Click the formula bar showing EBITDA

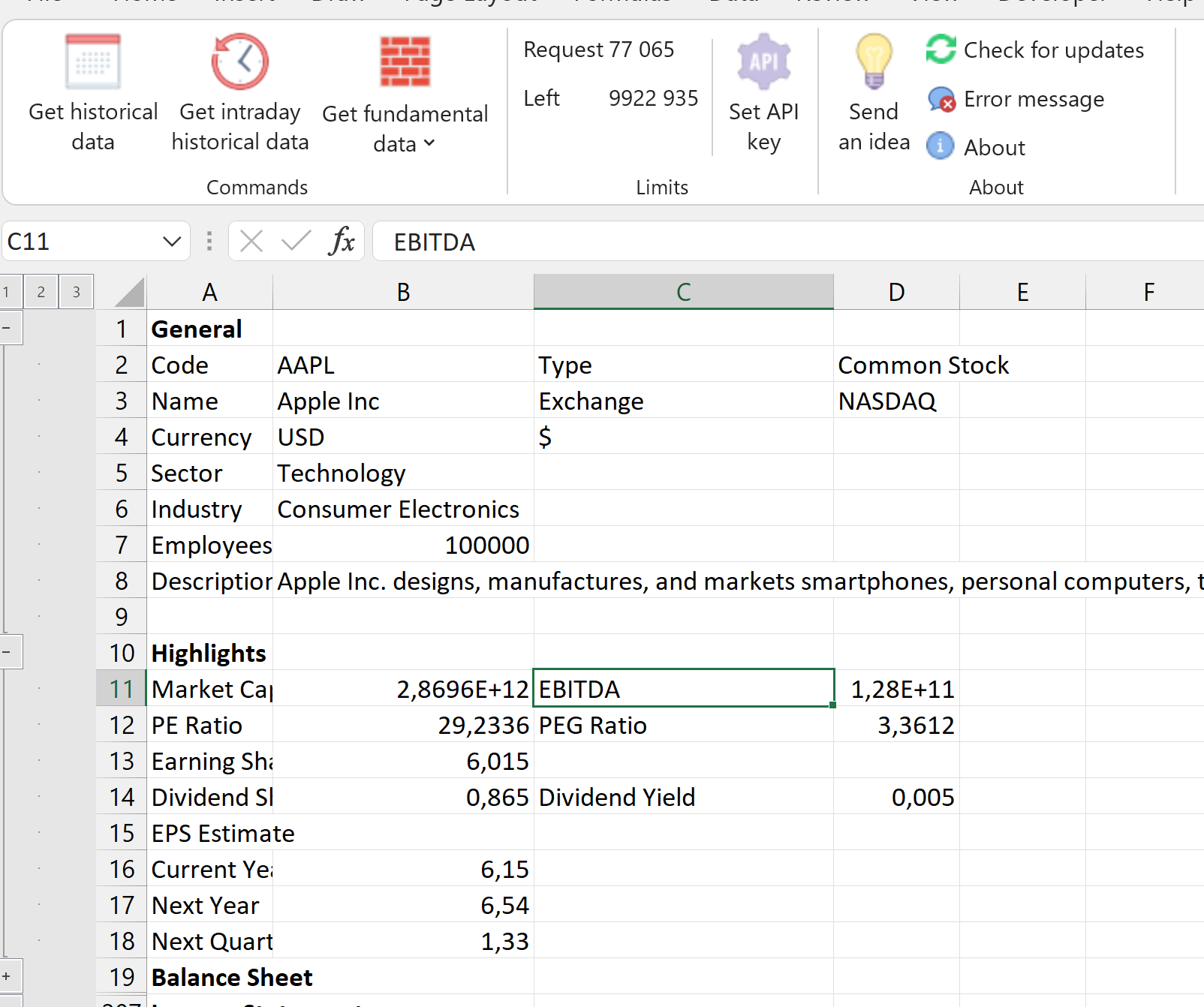(788, 242)
